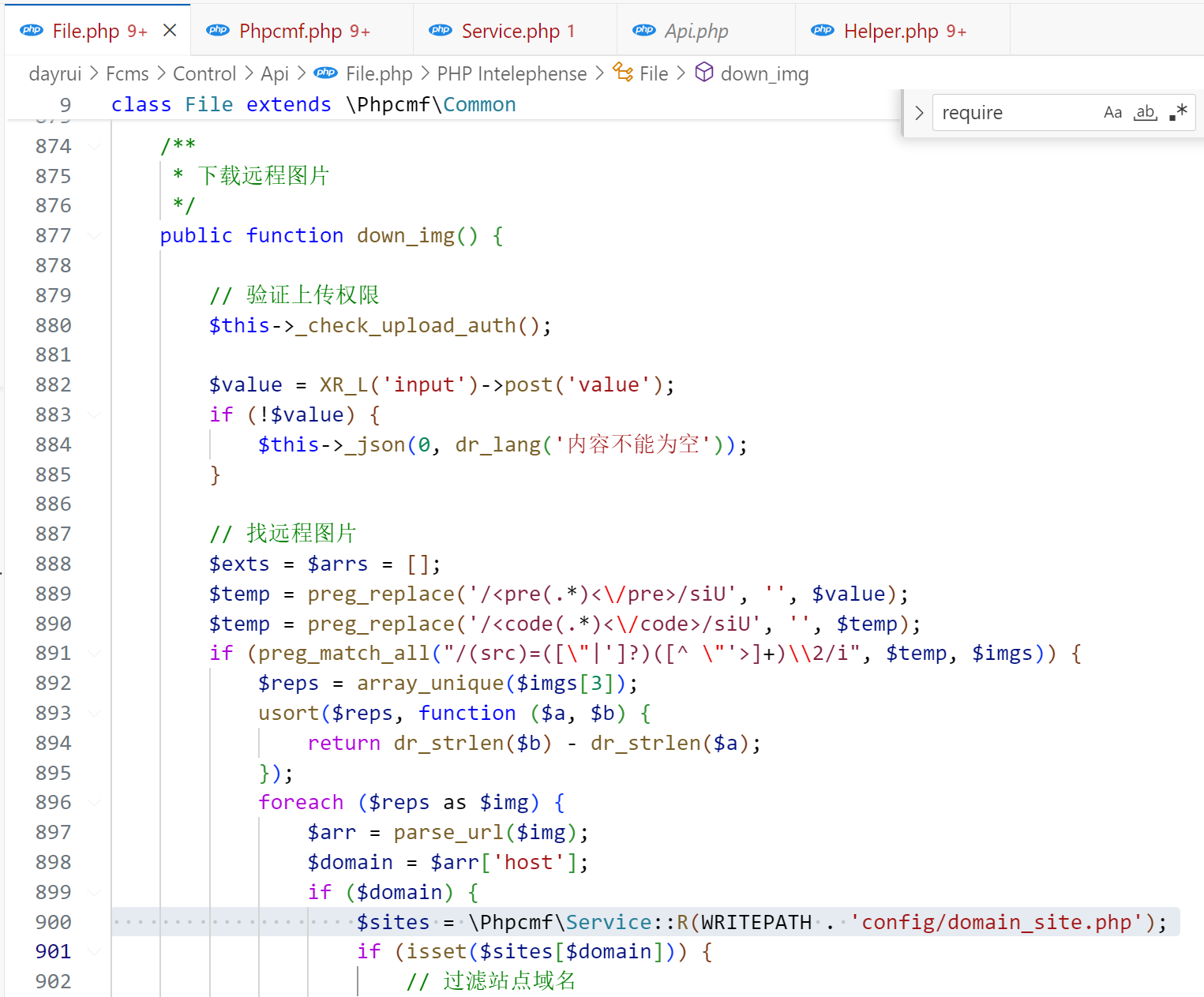
Task: Collapse down_img function fold at line 877
Action: pos(95,235)
